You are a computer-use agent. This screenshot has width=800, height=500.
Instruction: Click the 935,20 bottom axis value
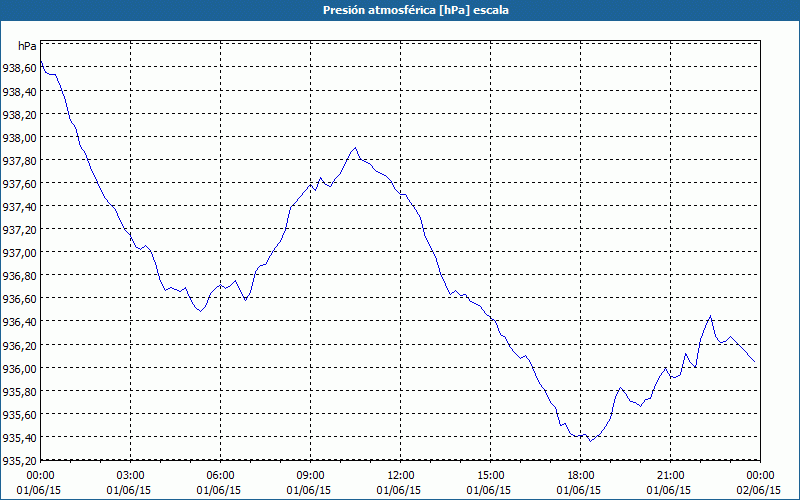tap(19, 460)
